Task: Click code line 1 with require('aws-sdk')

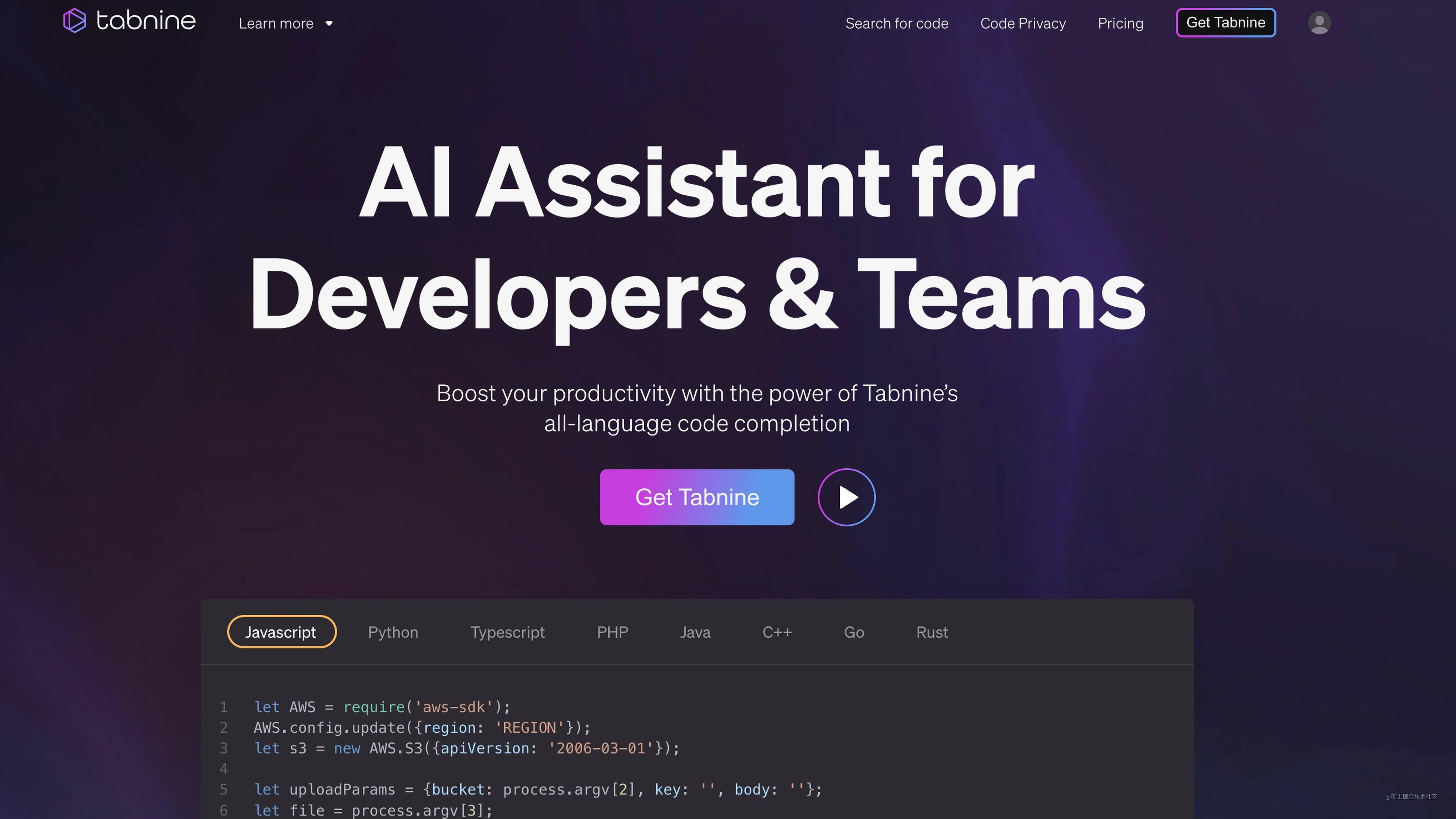Action: click(382, 707)
